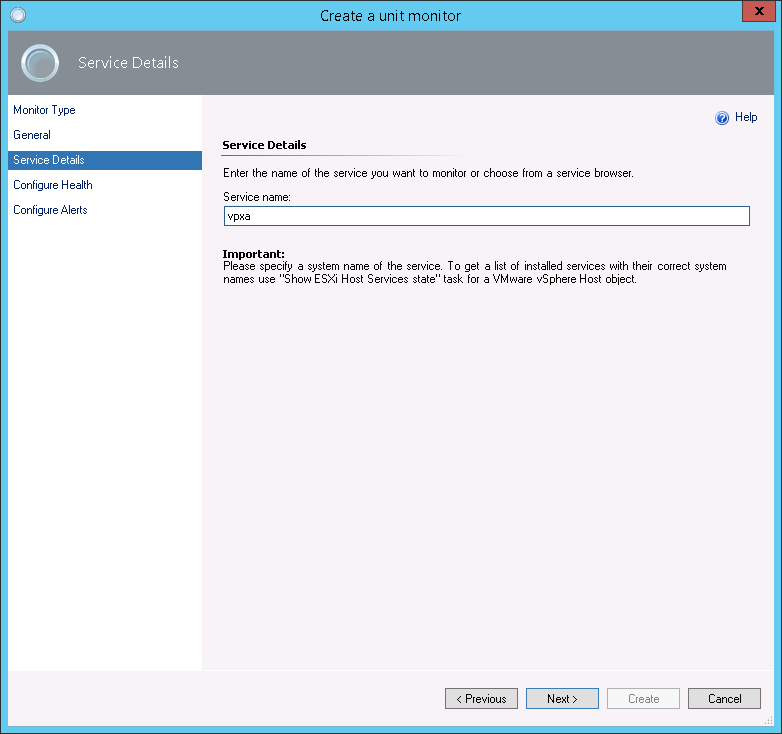Click the "Create a unit monitor" title bar
Screen dimensions: 782x734
point(390,15)
